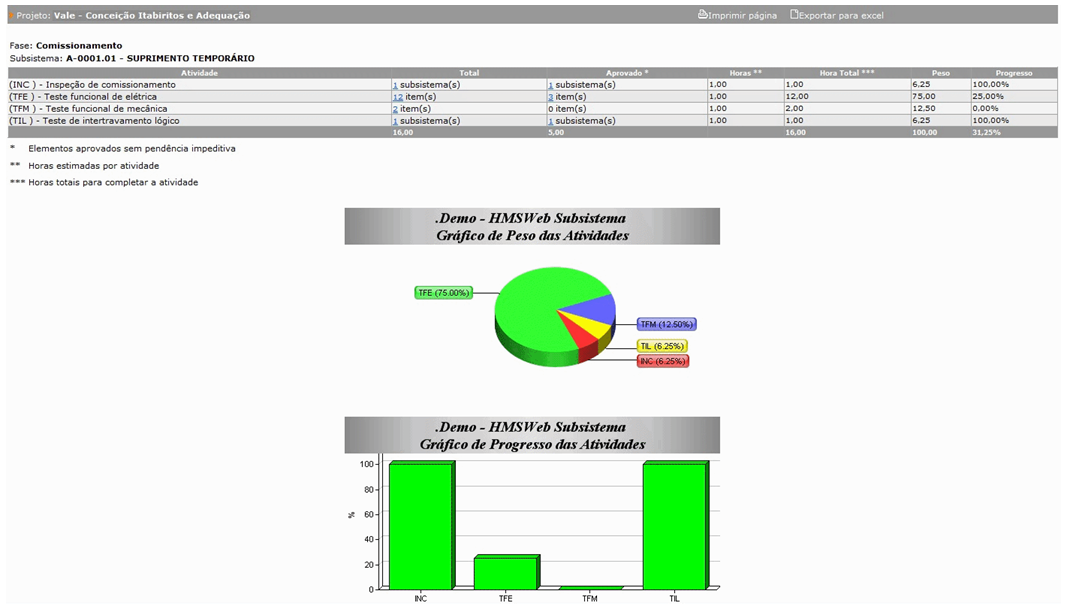Select the TFM (12.50%) pie chart label

click(x=666, y=324)
